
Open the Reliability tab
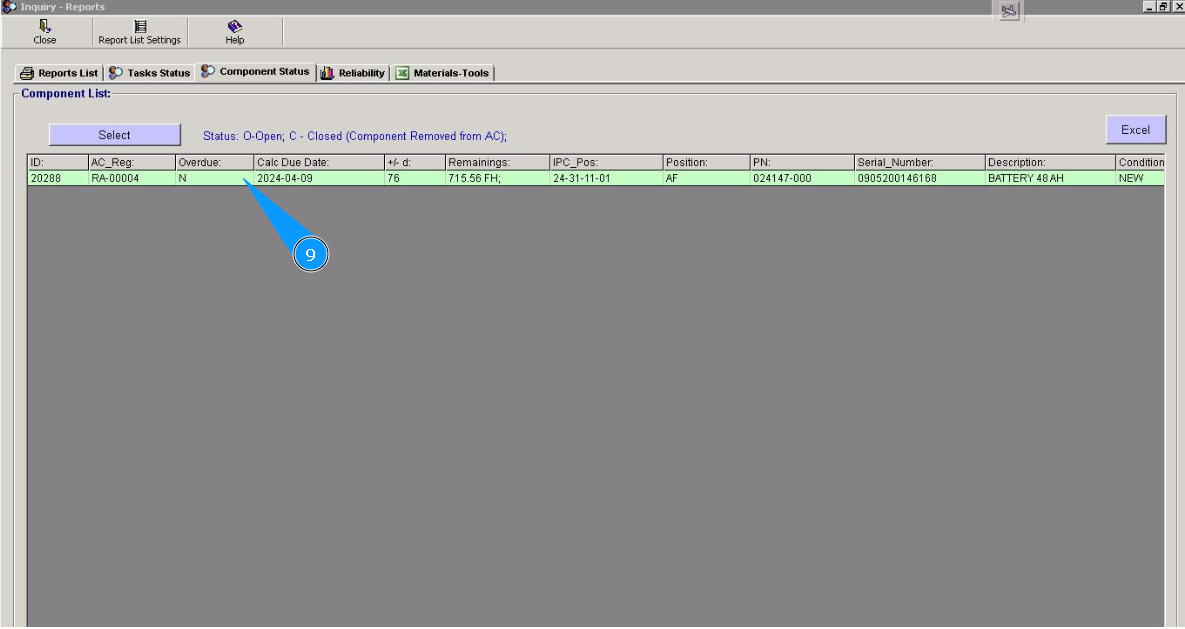[353, 73]
